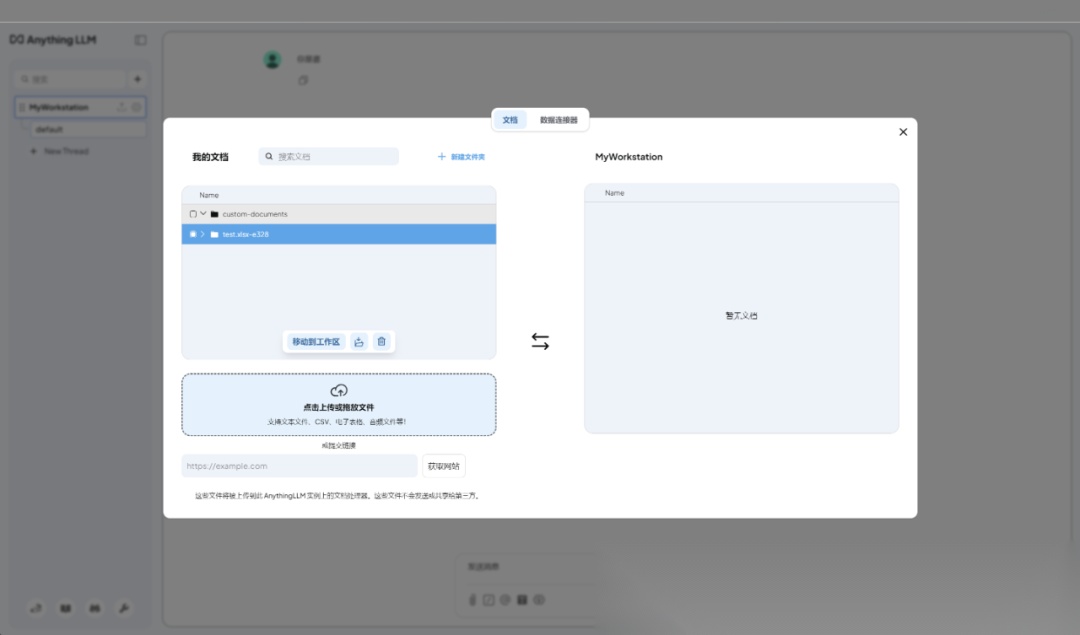The height and width of the screenshot is (635, 1080).
Task: Click the trash delete icon in document toolbar
Action: pyautogui.click(x=382, y=342)
